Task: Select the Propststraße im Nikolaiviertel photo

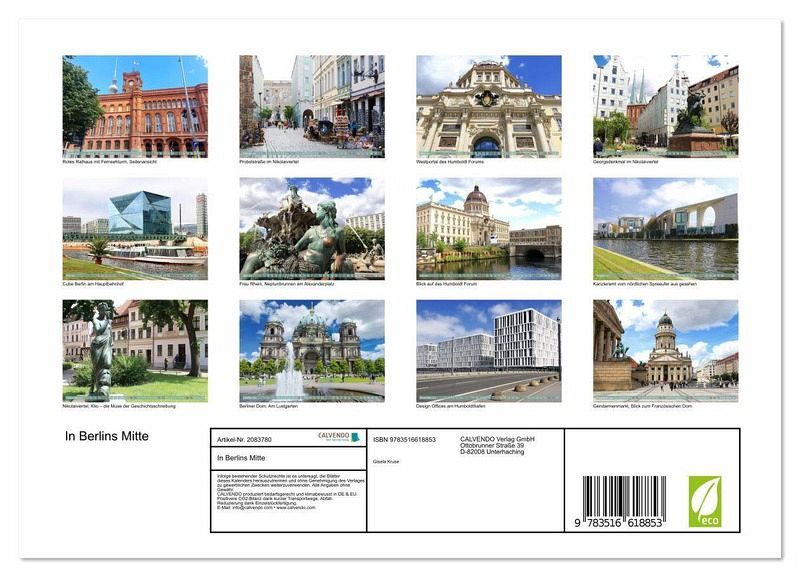Action: click(x=311, y=106)
